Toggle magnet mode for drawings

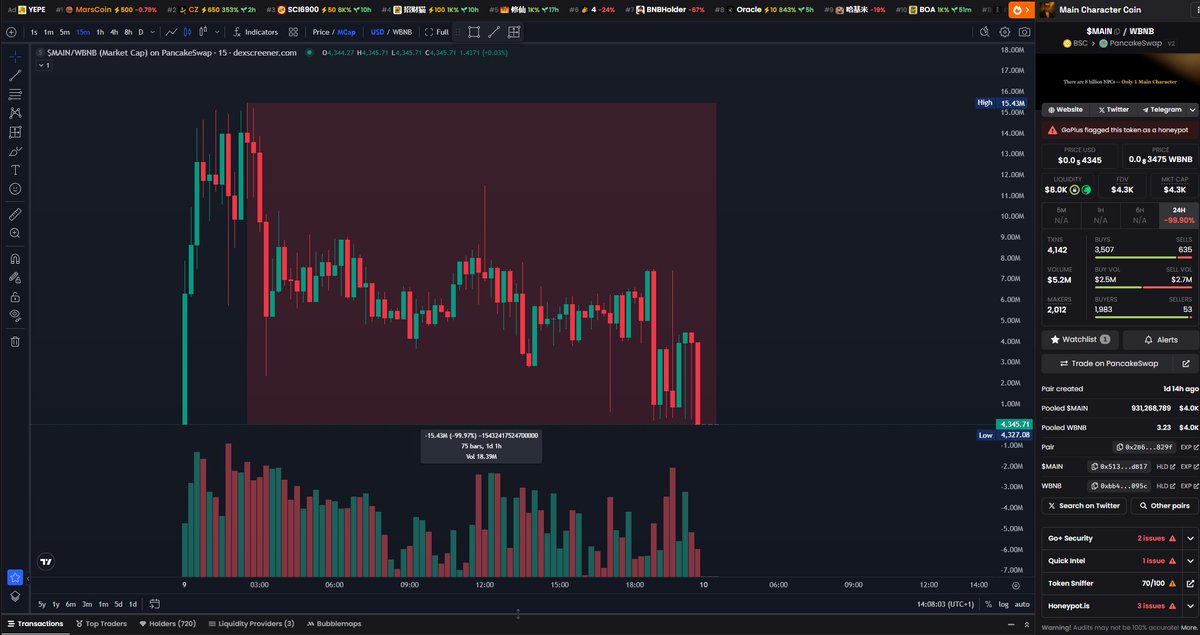point(15,259)
